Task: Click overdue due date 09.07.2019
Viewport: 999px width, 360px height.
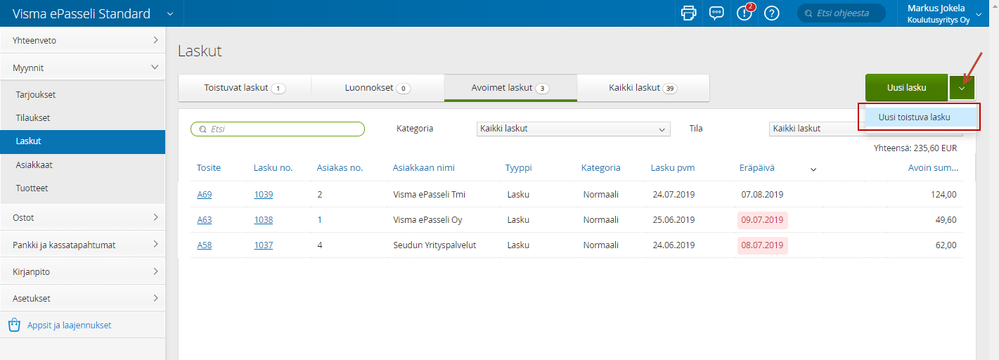Action: [x=762, y=220]
